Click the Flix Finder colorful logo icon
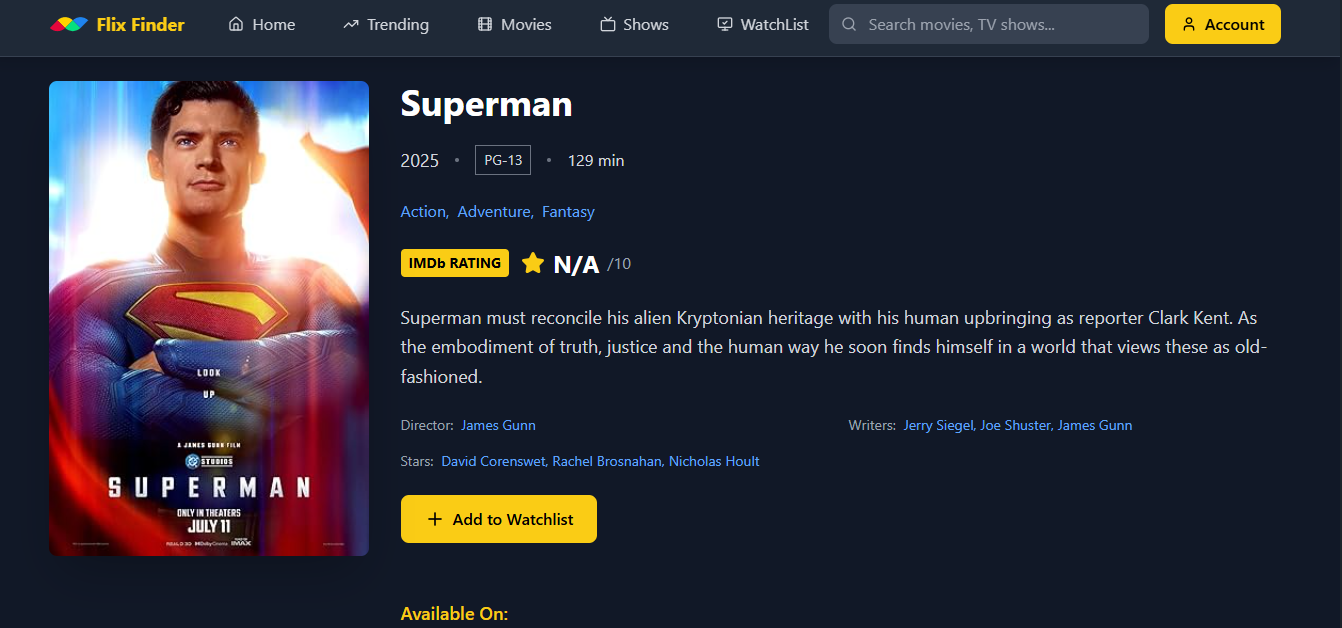The width and height of the screenshot is (1342, 628). 69,24
